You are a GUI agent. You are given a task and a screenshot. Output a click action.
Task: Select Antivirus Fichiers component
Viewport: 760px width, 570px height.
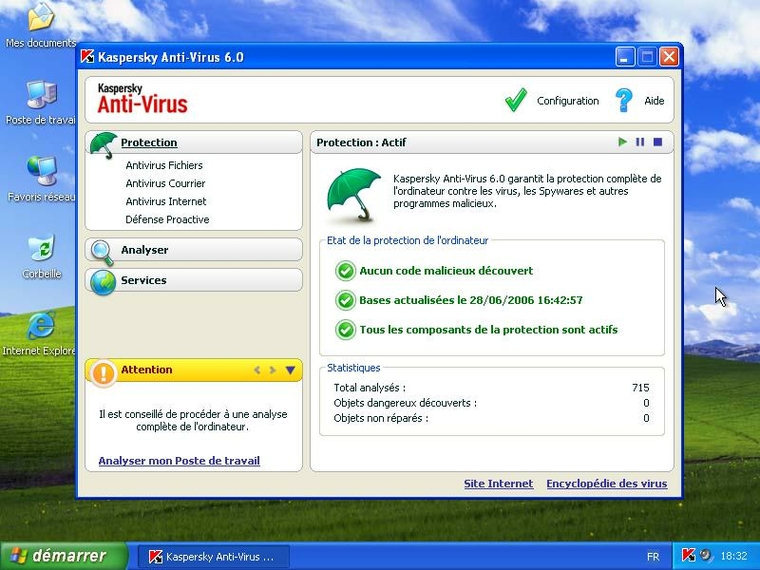coord(164,165)
